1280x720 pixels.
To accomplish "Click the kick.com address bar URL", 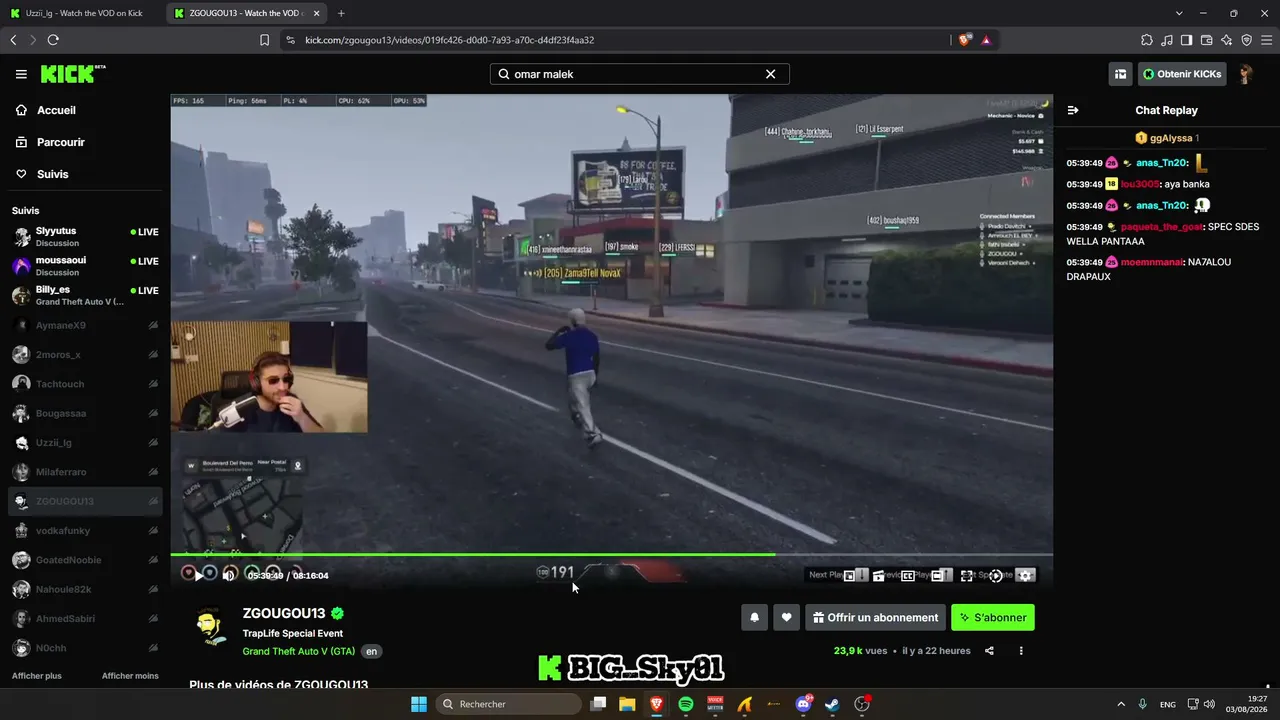I will pos(450,40).
